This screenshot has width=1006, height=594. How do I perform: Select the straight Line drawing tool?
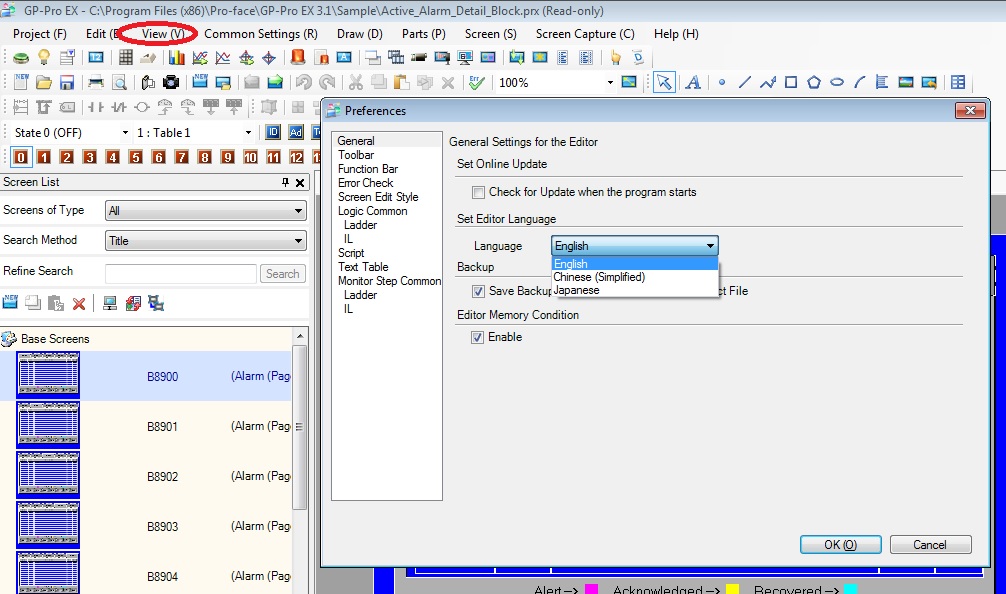click(x=744, y=82)
